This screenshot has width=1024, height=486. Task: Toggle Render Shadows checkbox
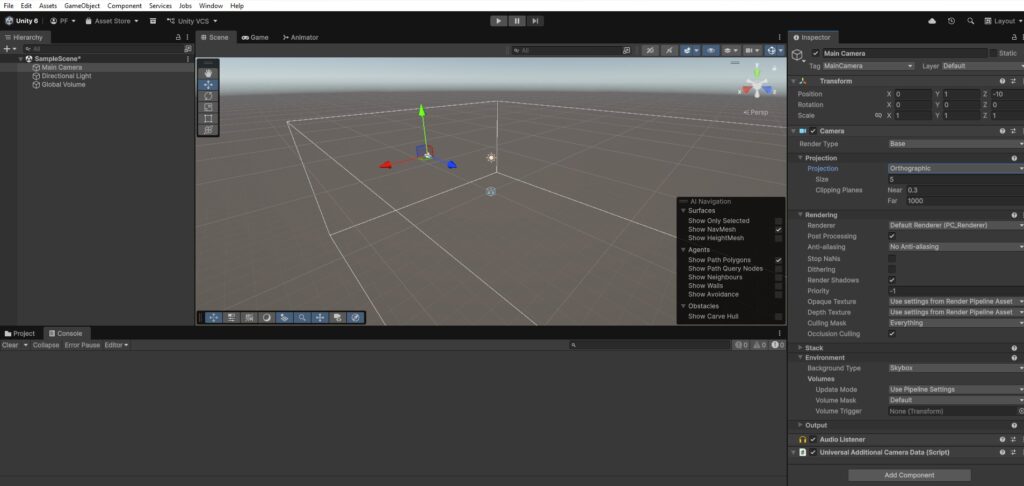tap(892, 280)
